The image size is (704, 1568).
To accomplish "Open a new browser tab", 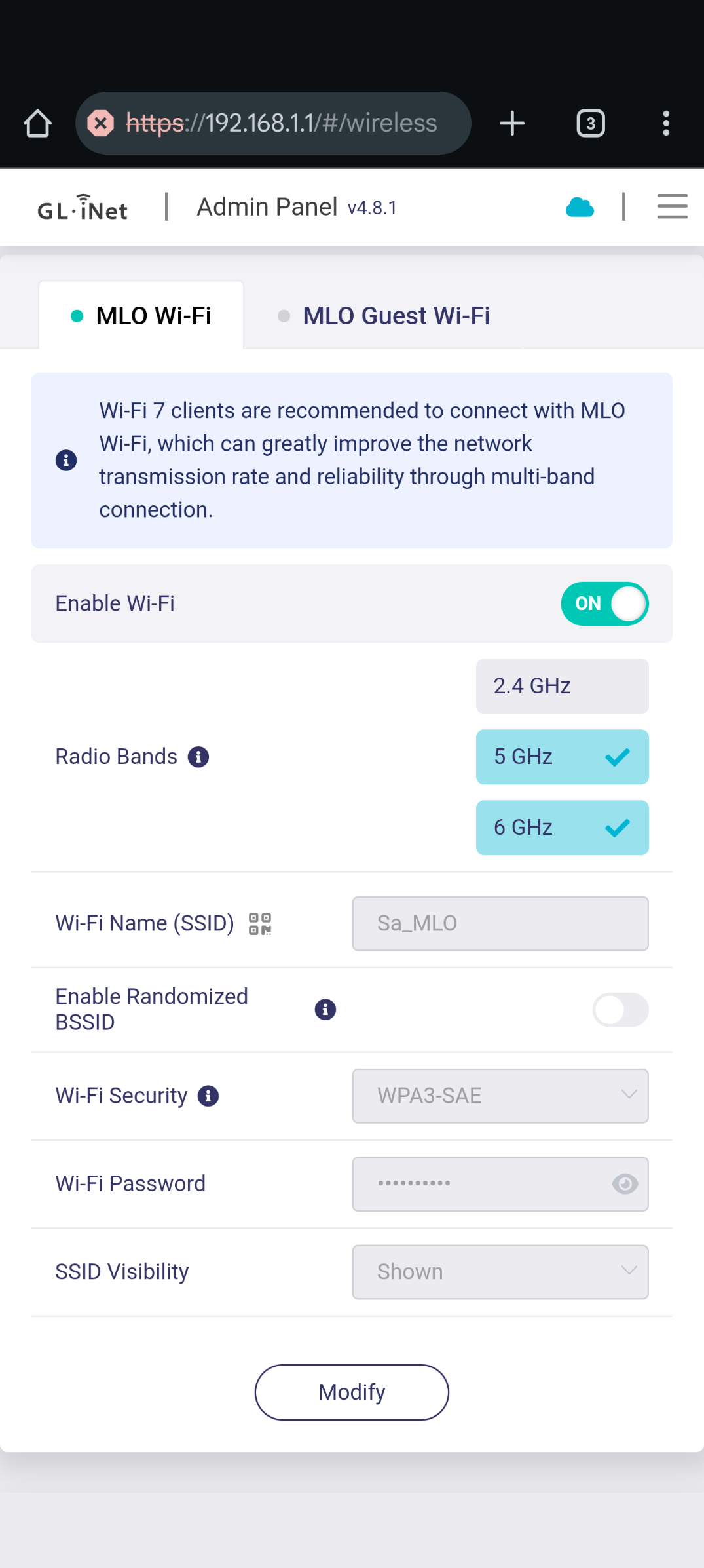I will click(x=512, y=123).
